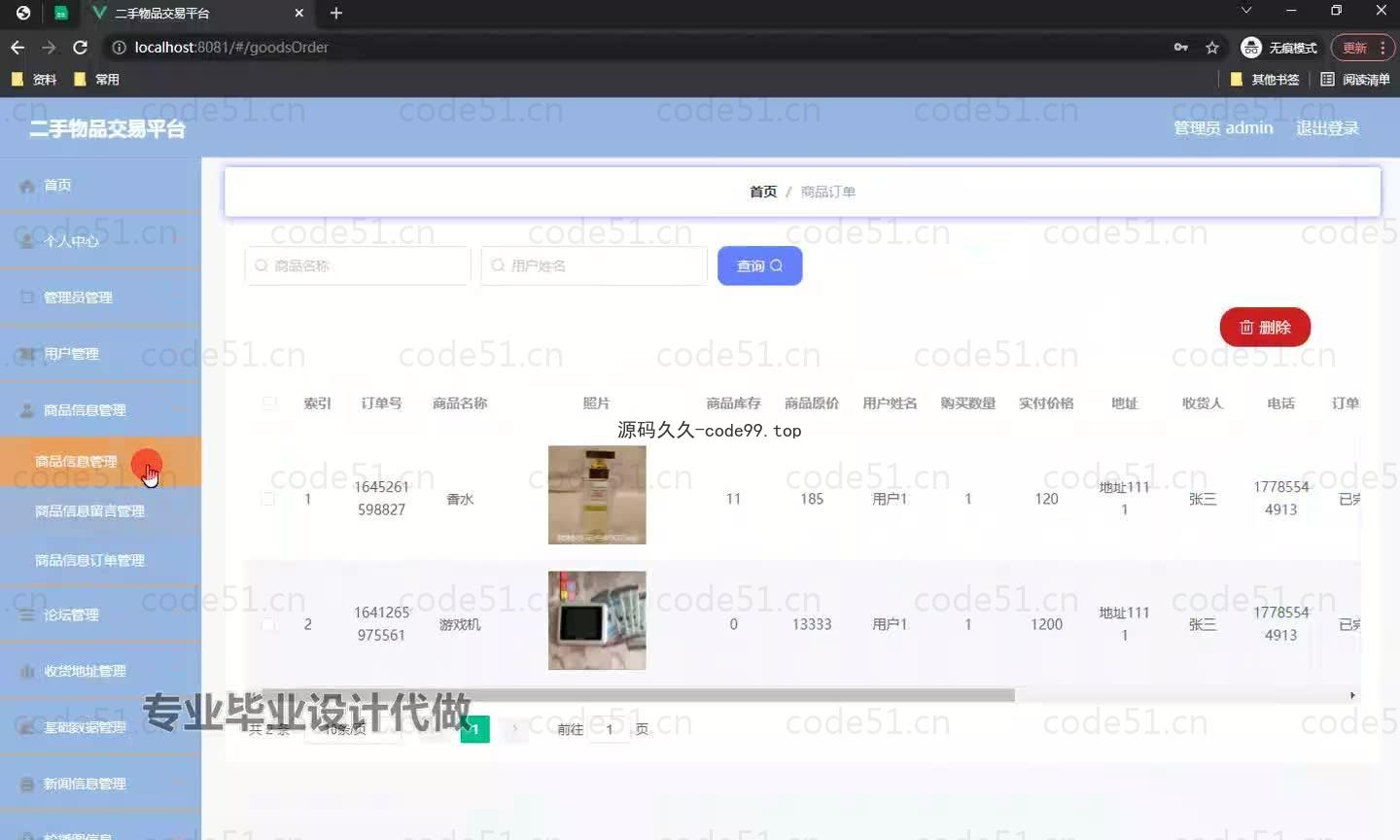Open 用户管理 in the sidebar
The height and width of the screenshot is (840, 1400).
pos(100,354)
